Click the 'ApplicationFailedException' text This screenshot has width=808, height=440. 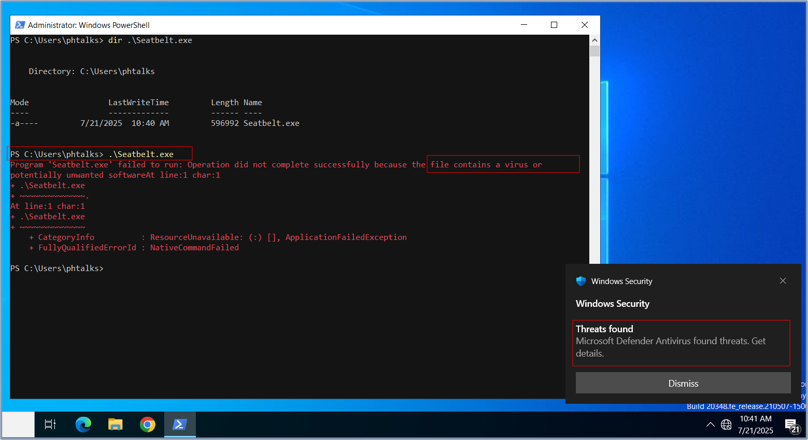click(346, 237)
